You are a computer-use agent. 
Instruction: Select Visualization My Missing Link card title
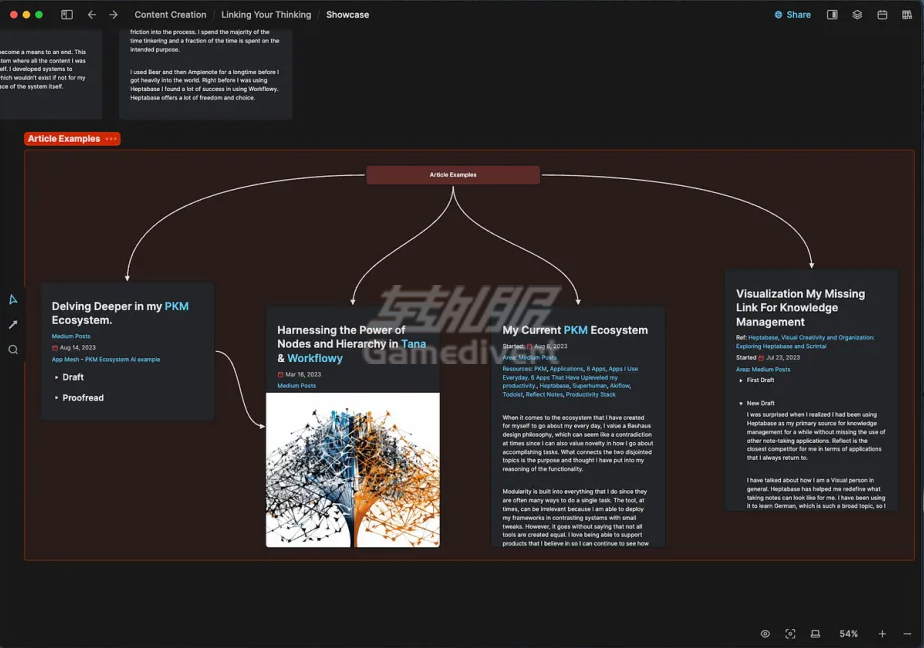coord(800,308)
